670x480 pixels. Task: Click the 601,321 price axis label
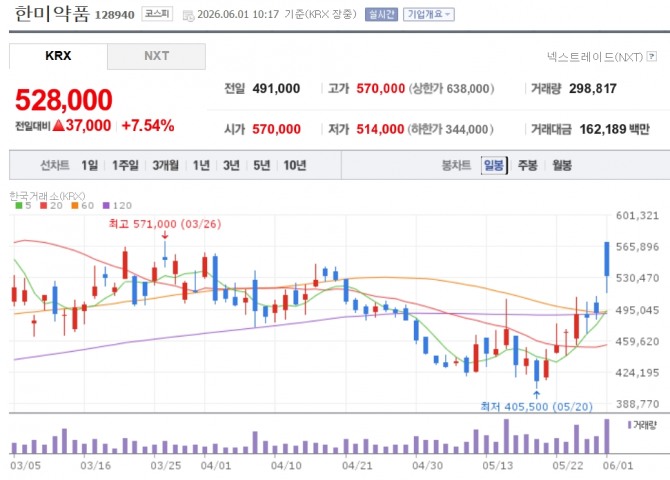pos(637,215)
